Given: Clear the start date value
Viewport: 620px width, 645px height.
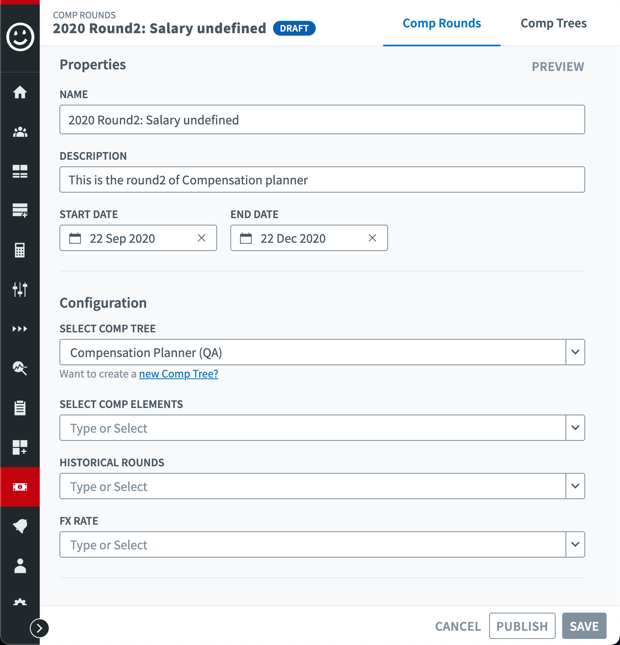Looking at the screenshot, I should pyautogui.click(x=201, y=238).
